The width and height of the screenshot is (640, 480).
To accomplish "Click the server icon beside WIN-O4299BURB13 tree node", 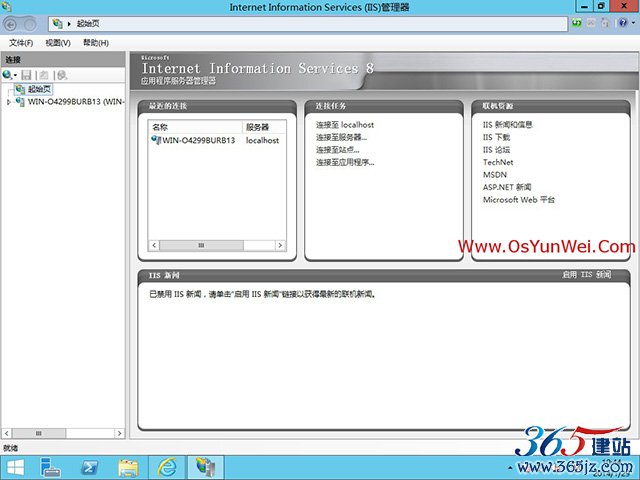I will coord(20,102).
